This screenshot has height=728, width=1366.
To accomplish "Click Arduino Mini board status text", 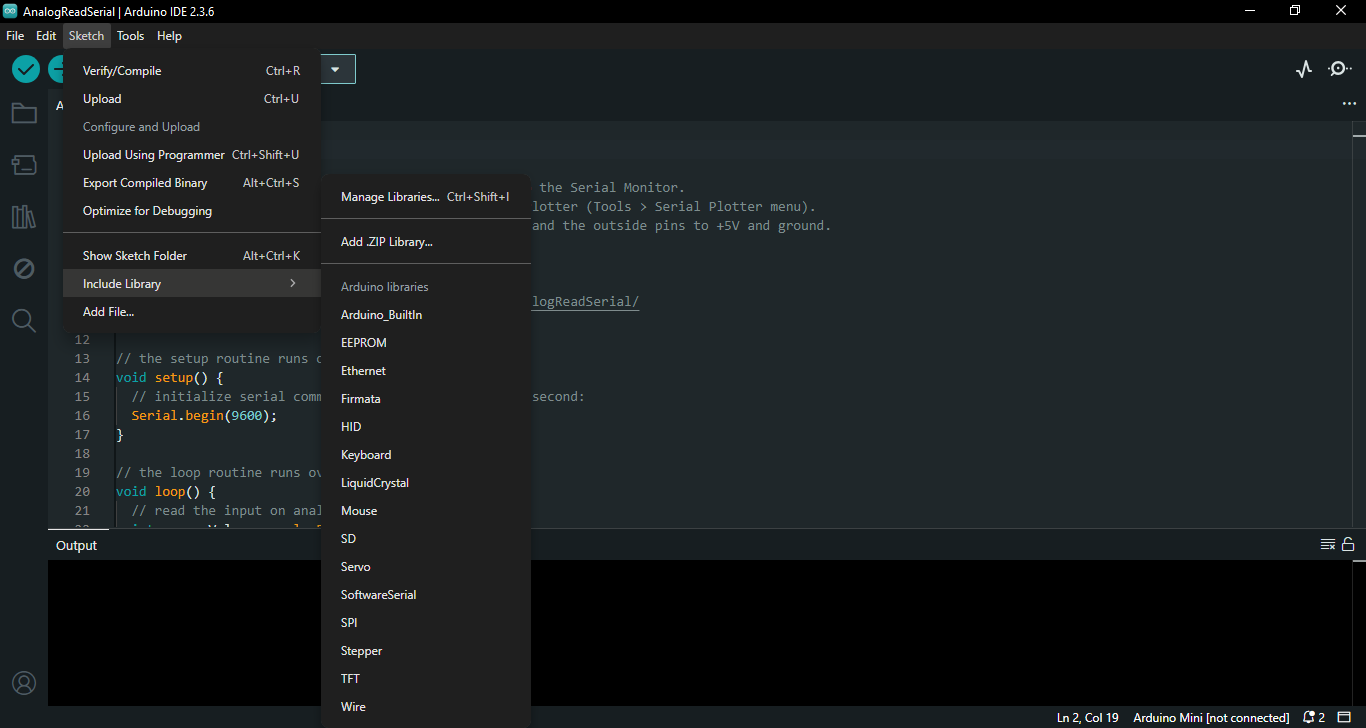I will tap(1210, 718).
